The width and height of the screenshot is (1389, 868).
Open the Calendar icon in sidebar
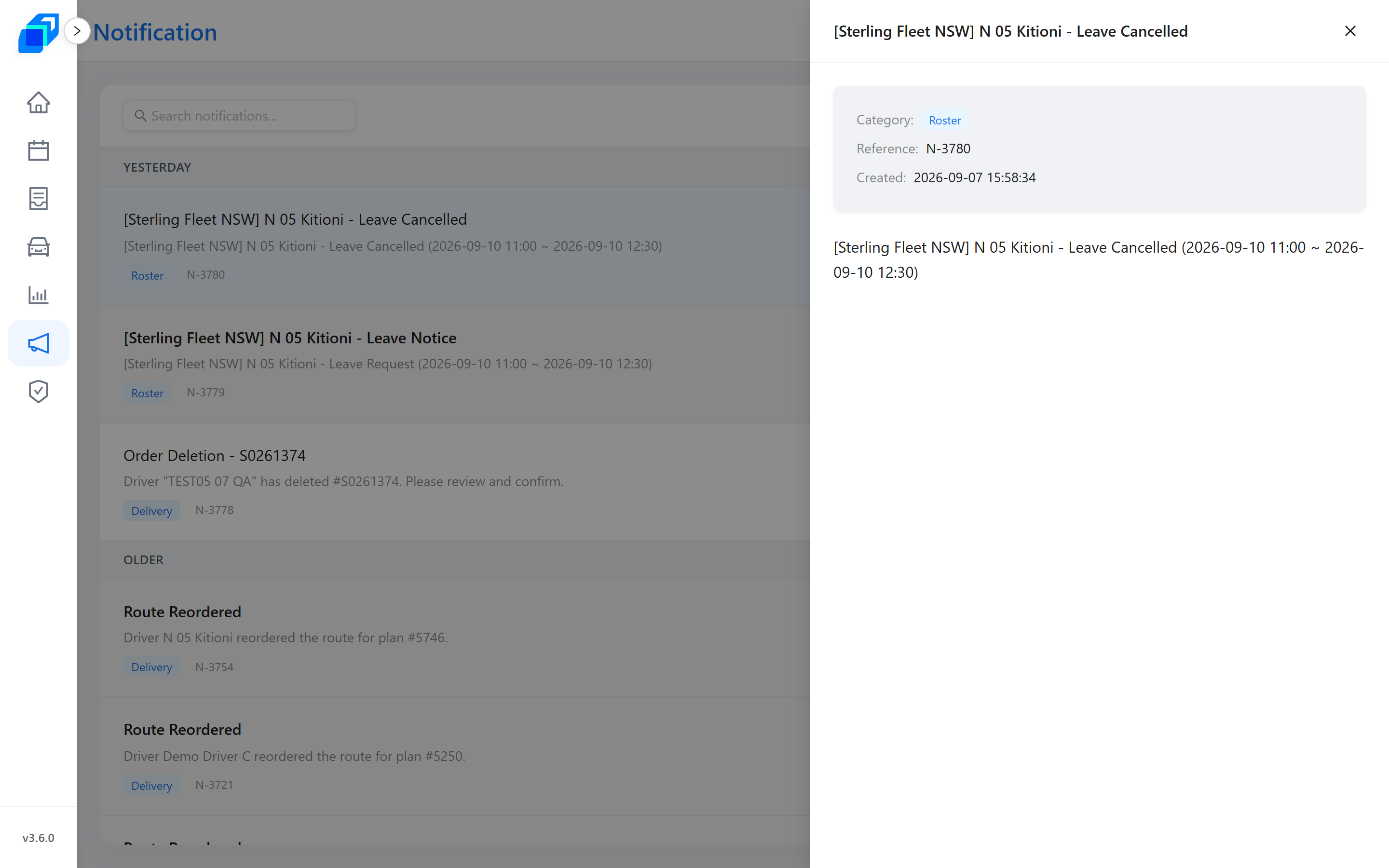click(x=39, y=151)
